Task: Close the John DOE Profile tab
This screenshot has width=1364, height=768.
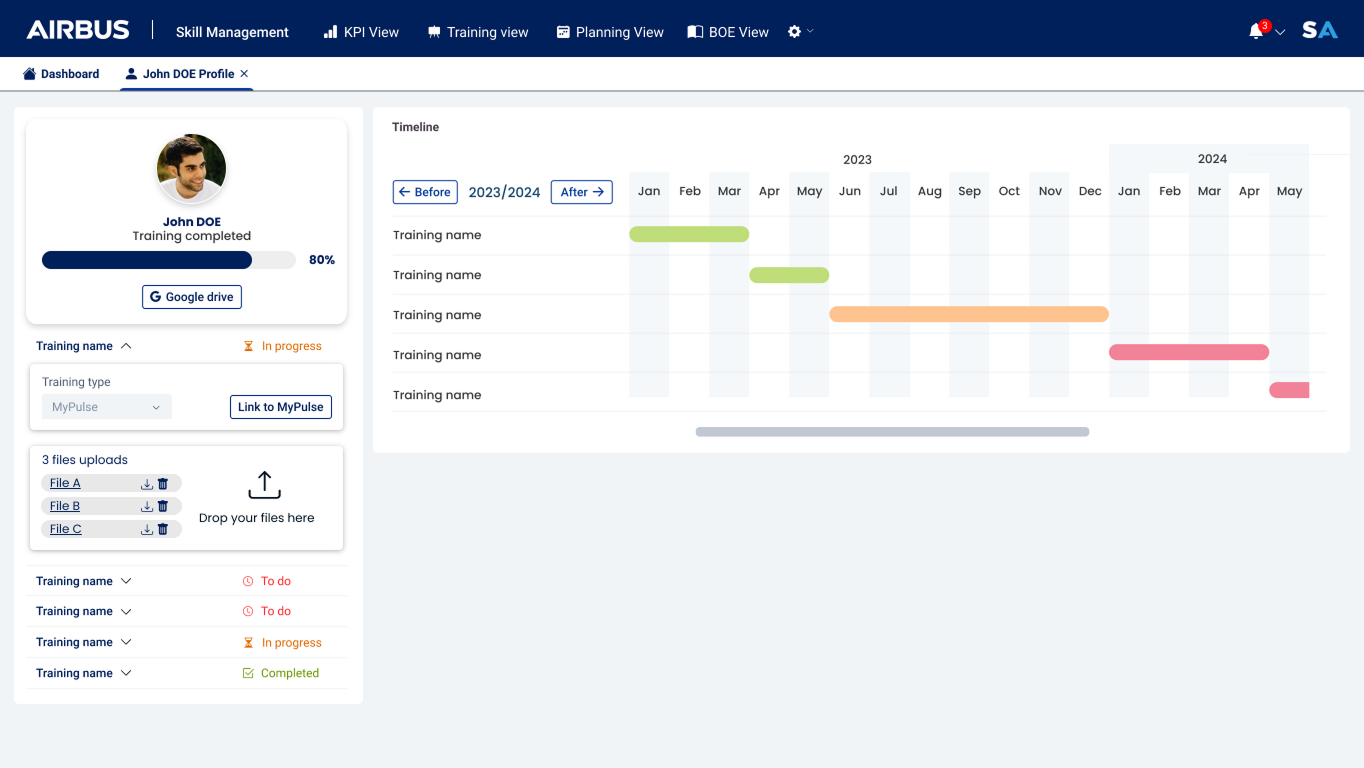Action: click(244, 74)
